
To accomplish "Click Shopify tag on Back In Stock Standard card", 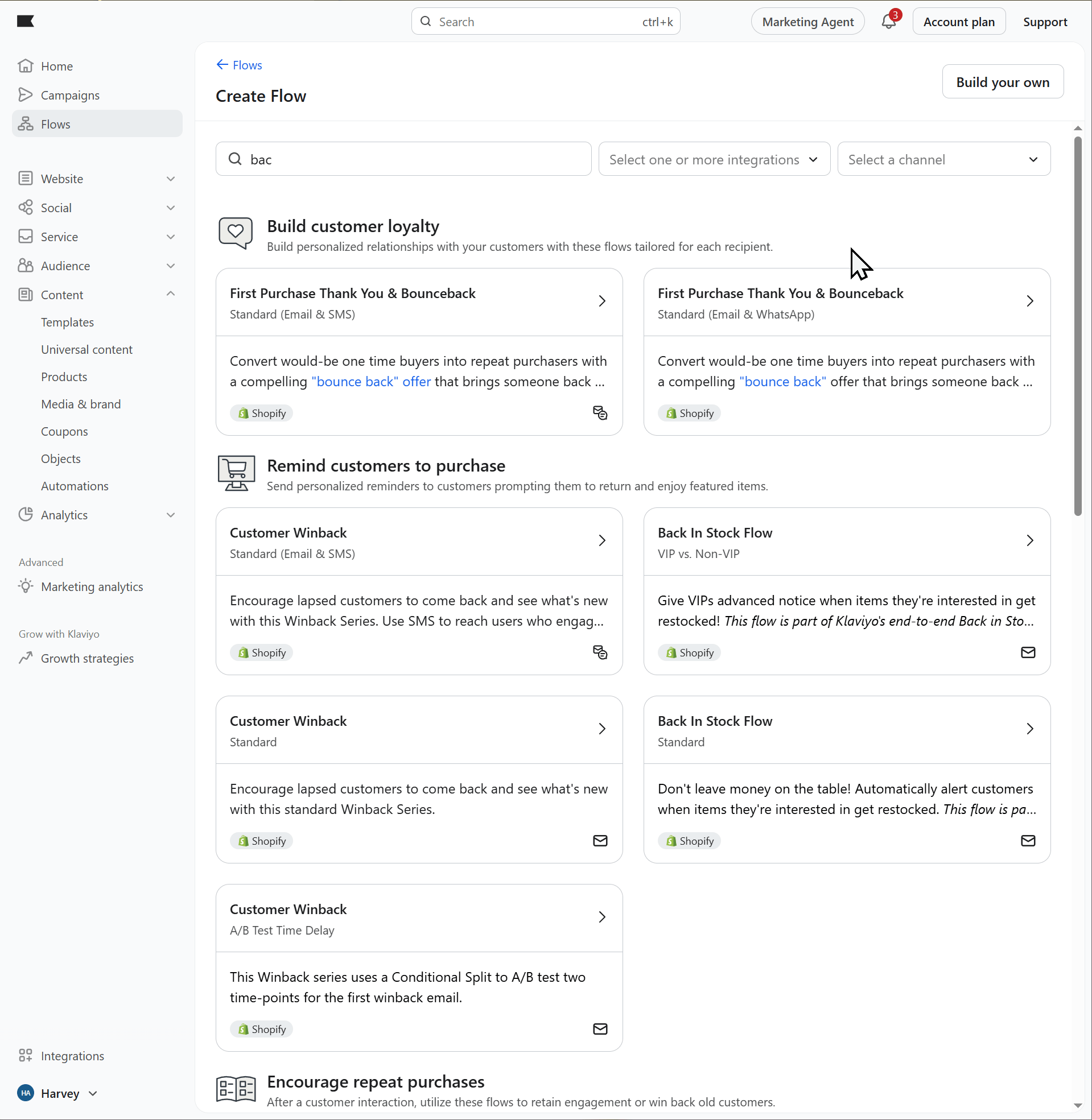I will pyautogui.click(x=689, y=841).
